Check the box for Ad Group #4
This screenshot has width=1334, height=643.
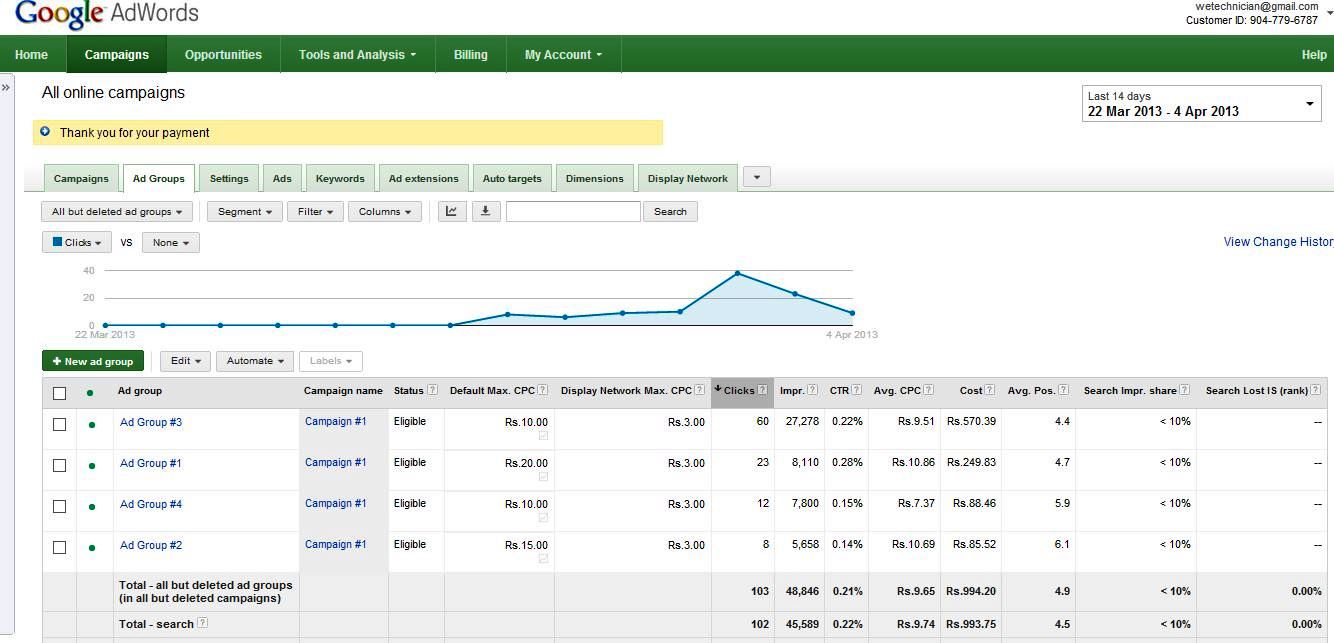click(x=59, y=507)
